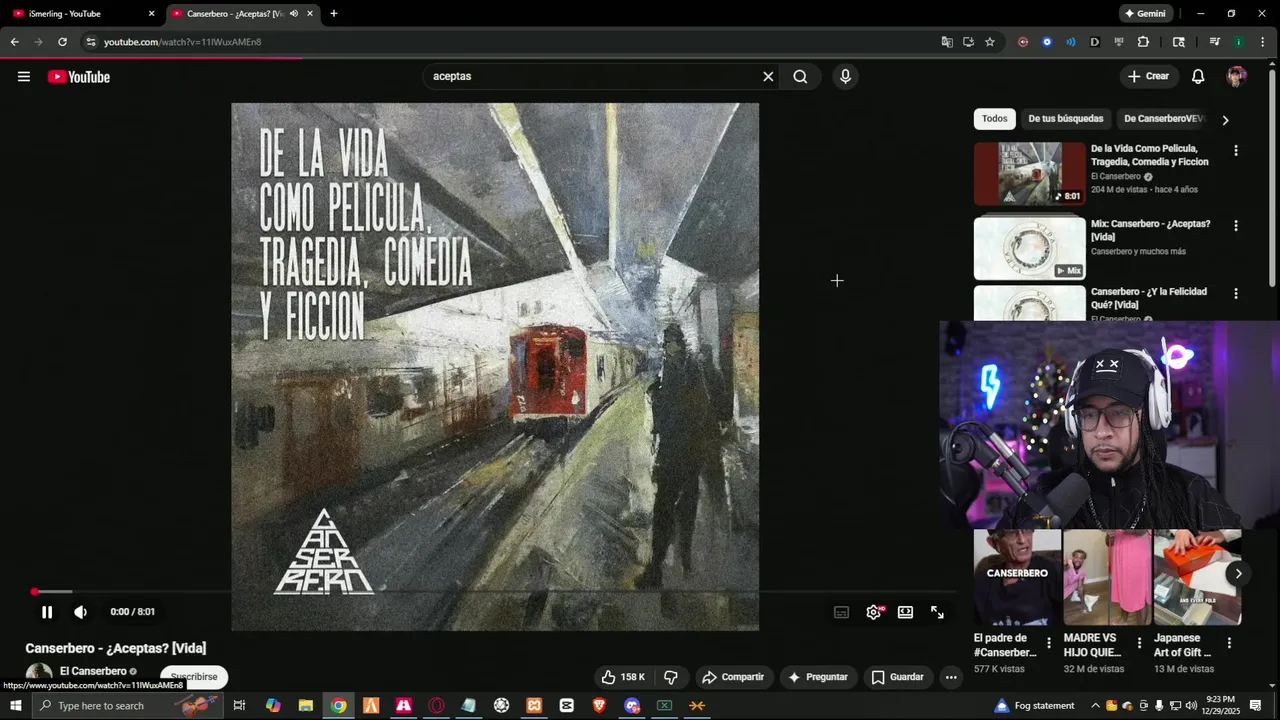
Task: Enter full screen mode
Action: (937, 612)
